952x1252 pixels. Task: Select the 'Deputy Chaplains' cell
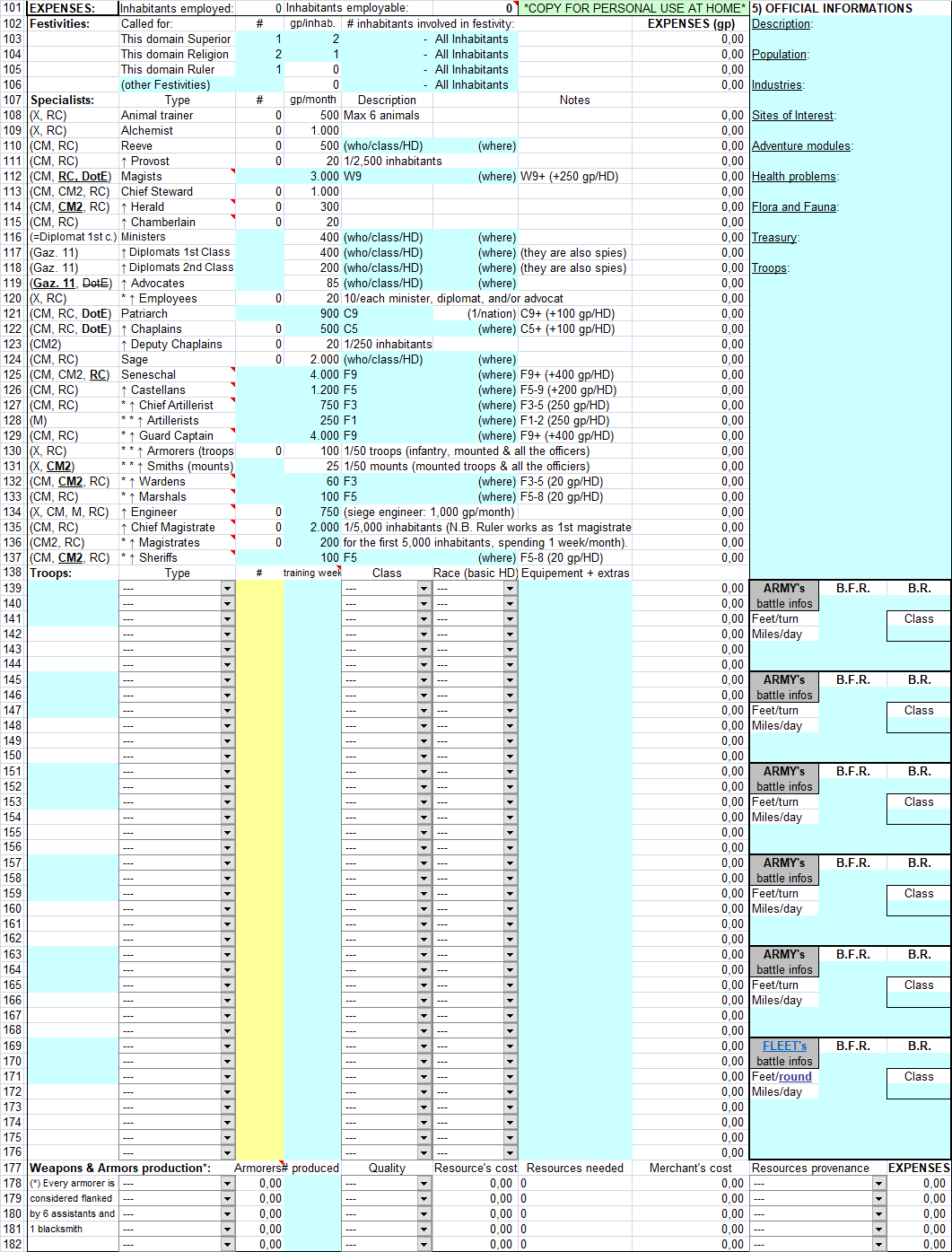178,345
